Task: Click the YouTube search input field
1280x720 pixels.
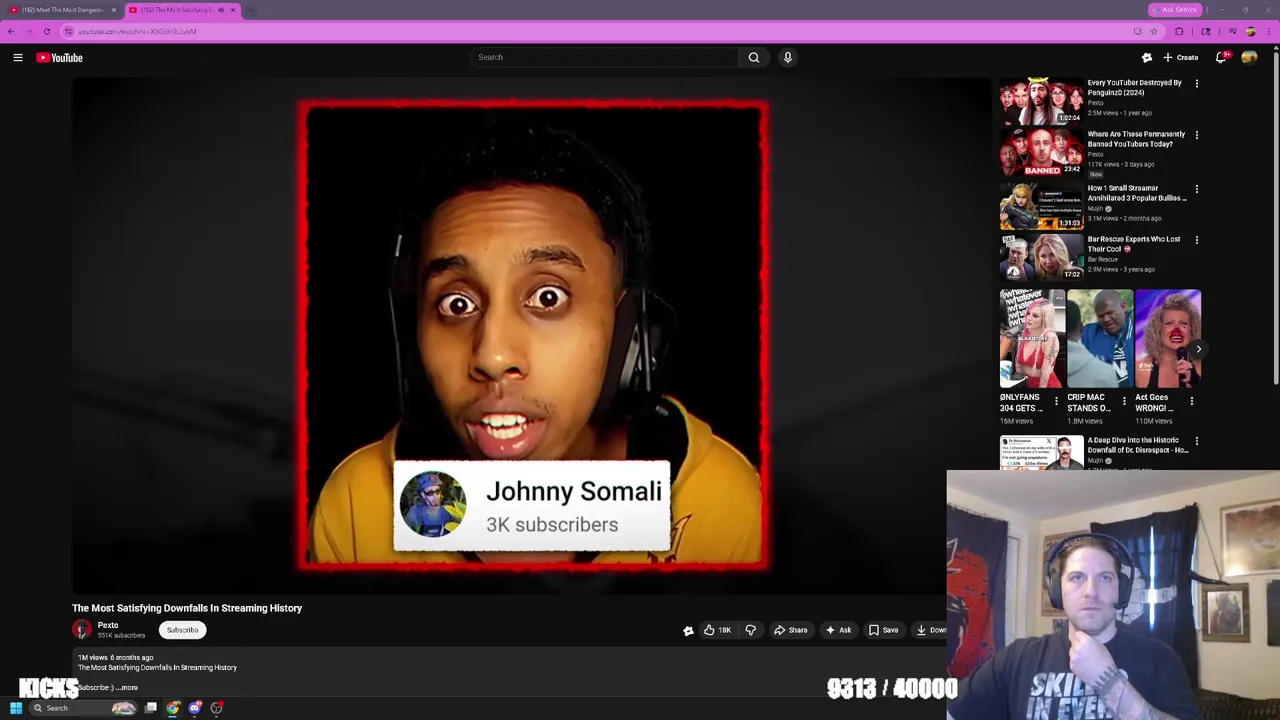Action: tap(604, 57)
